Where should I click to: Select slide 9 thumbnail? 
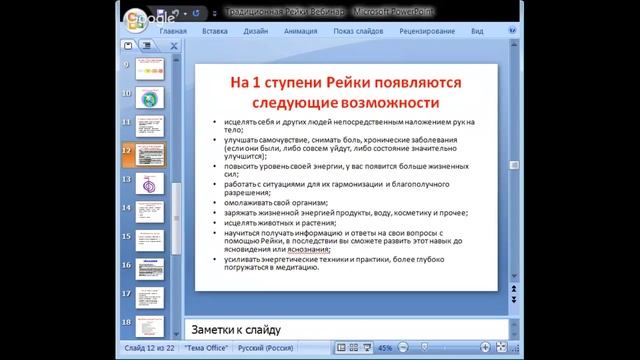point(150,69)
